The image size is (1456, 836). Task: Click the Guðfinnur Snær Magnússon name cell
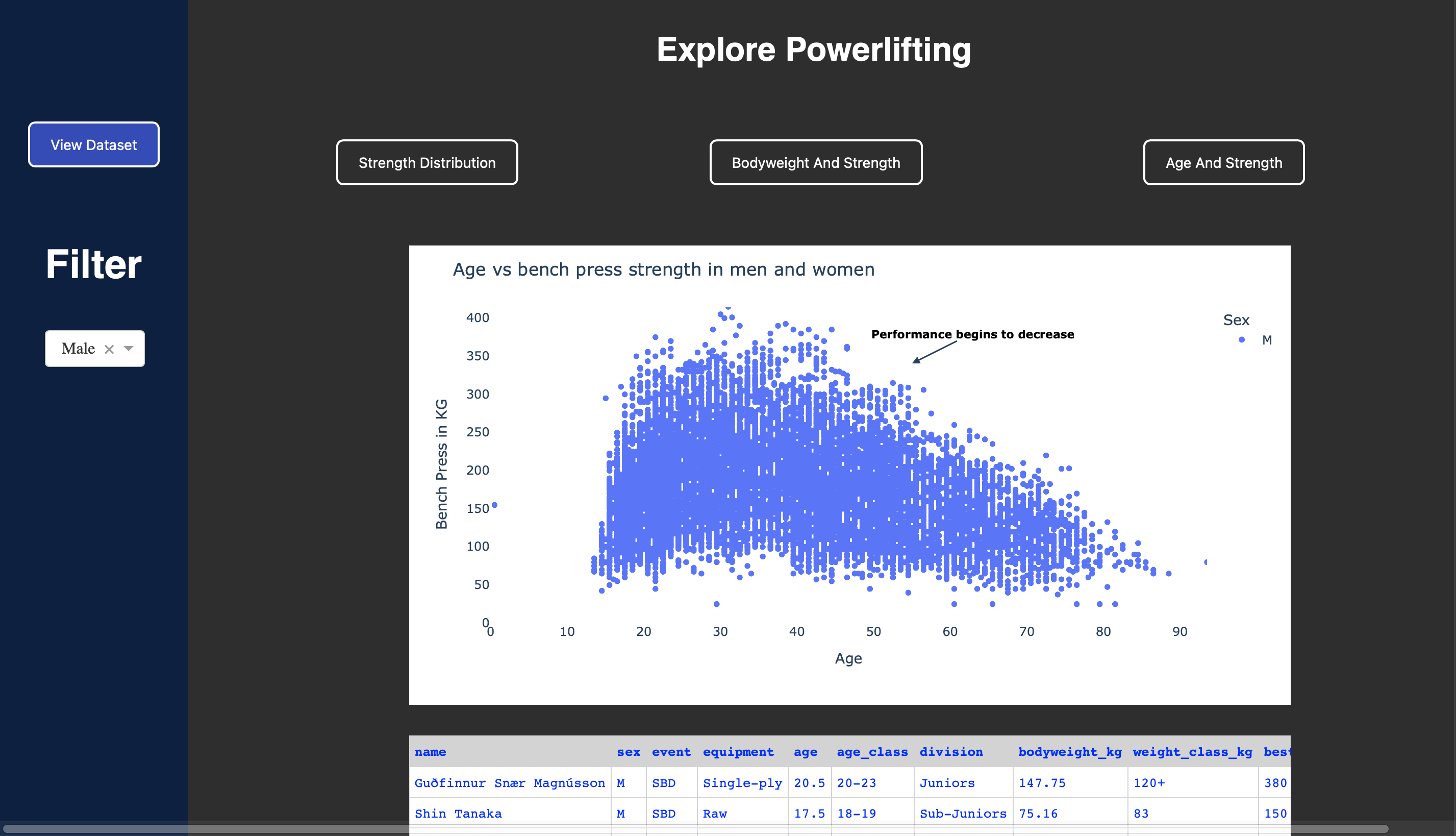tap(510, 782)
